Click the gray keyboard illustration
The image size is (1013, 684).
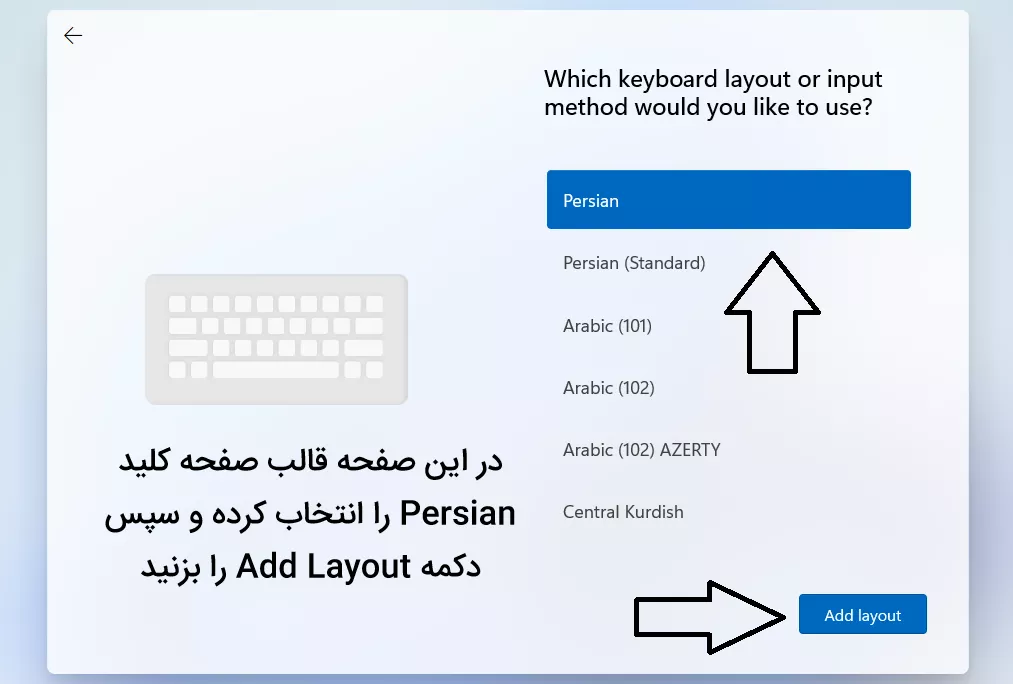click(x=277, y=339)
